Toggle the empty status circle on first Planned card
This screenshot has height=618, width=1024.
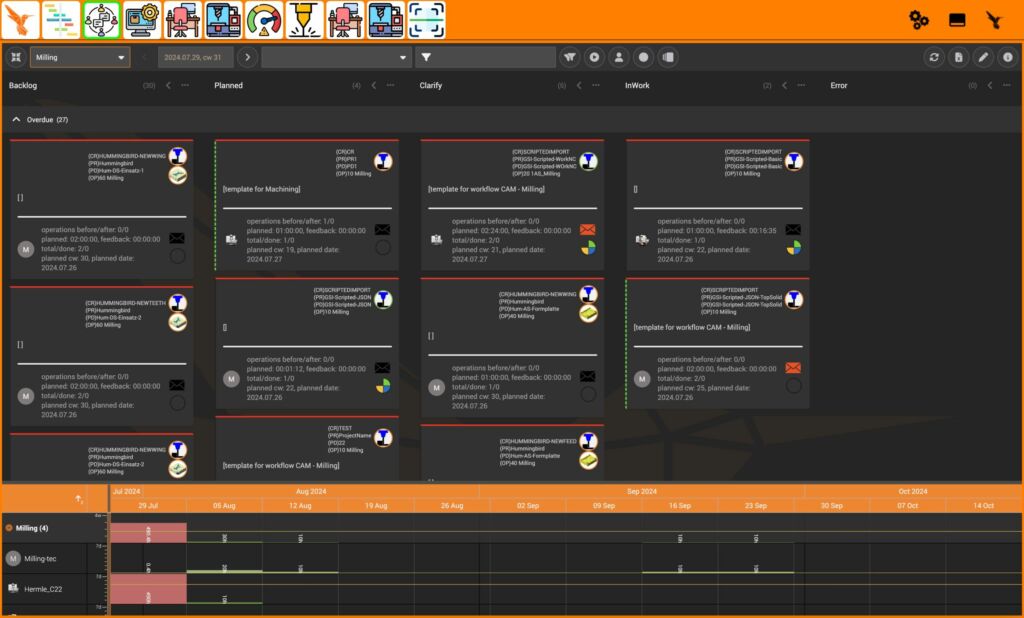383,248
